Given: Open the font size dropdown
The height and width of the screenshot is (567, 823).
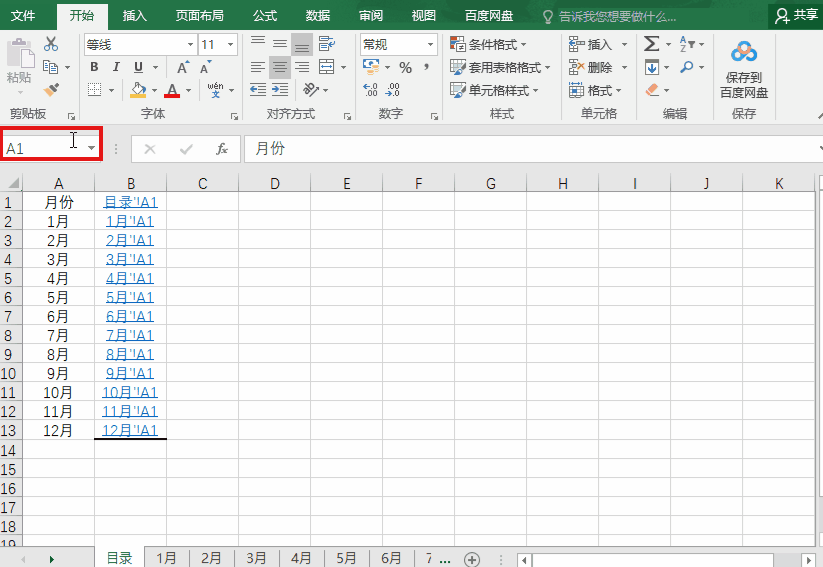Looking at the screenshot, I should point(230,45).
